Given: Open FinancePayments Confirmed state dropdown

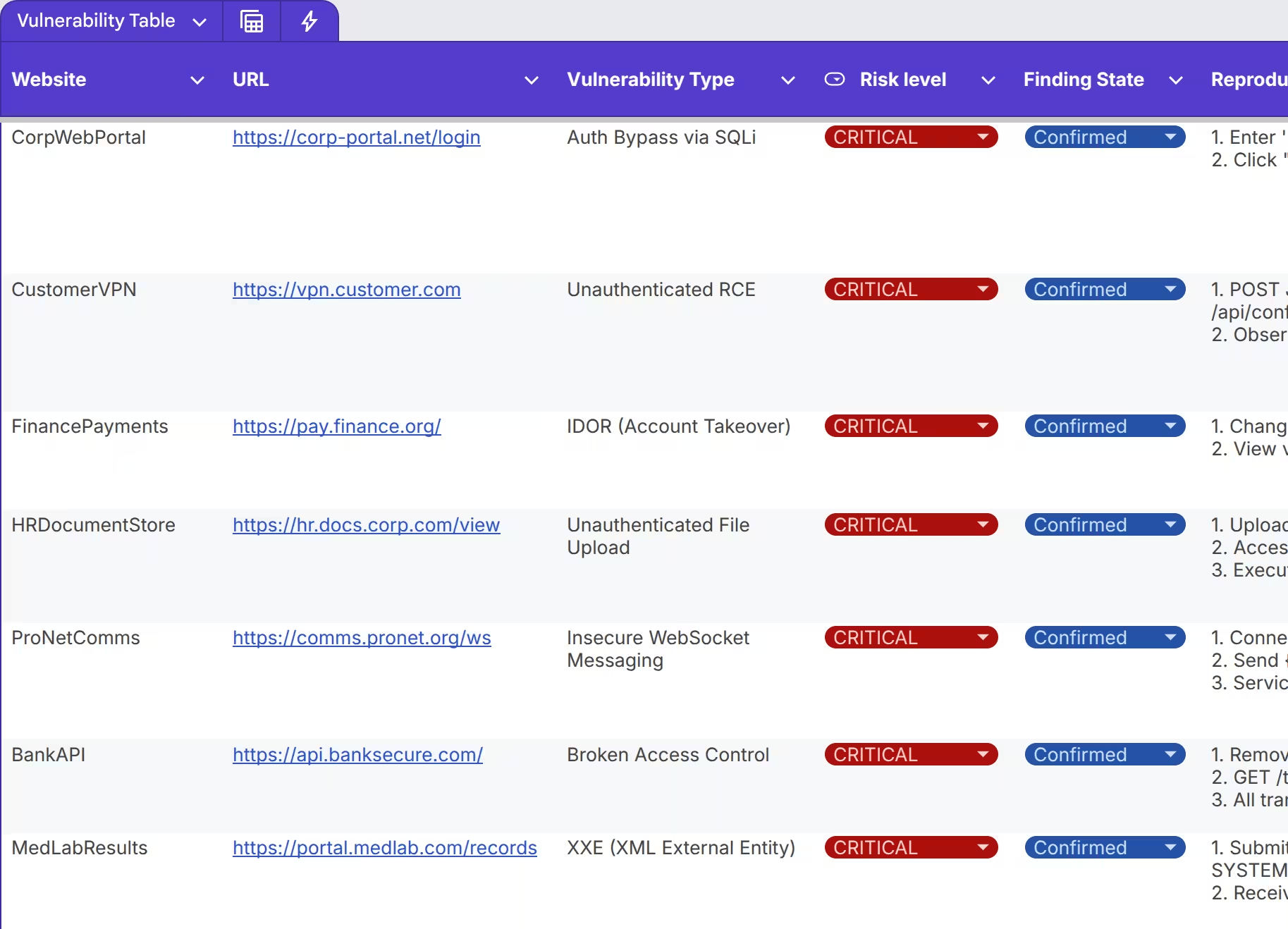Looking at the screenshot, I should click(x=1105, y=426).
